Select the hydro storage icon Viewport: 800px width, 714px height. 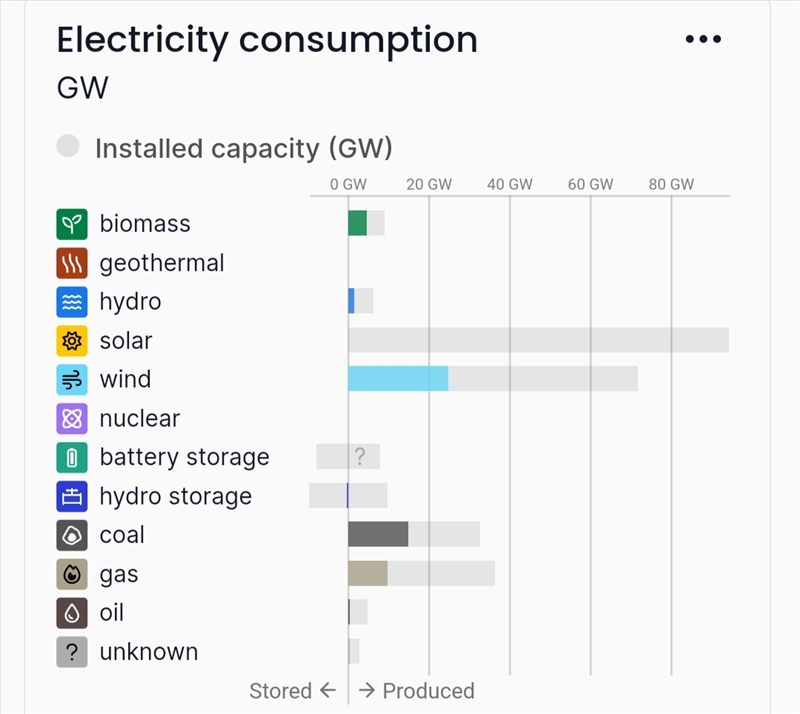(x=72, y=496)
